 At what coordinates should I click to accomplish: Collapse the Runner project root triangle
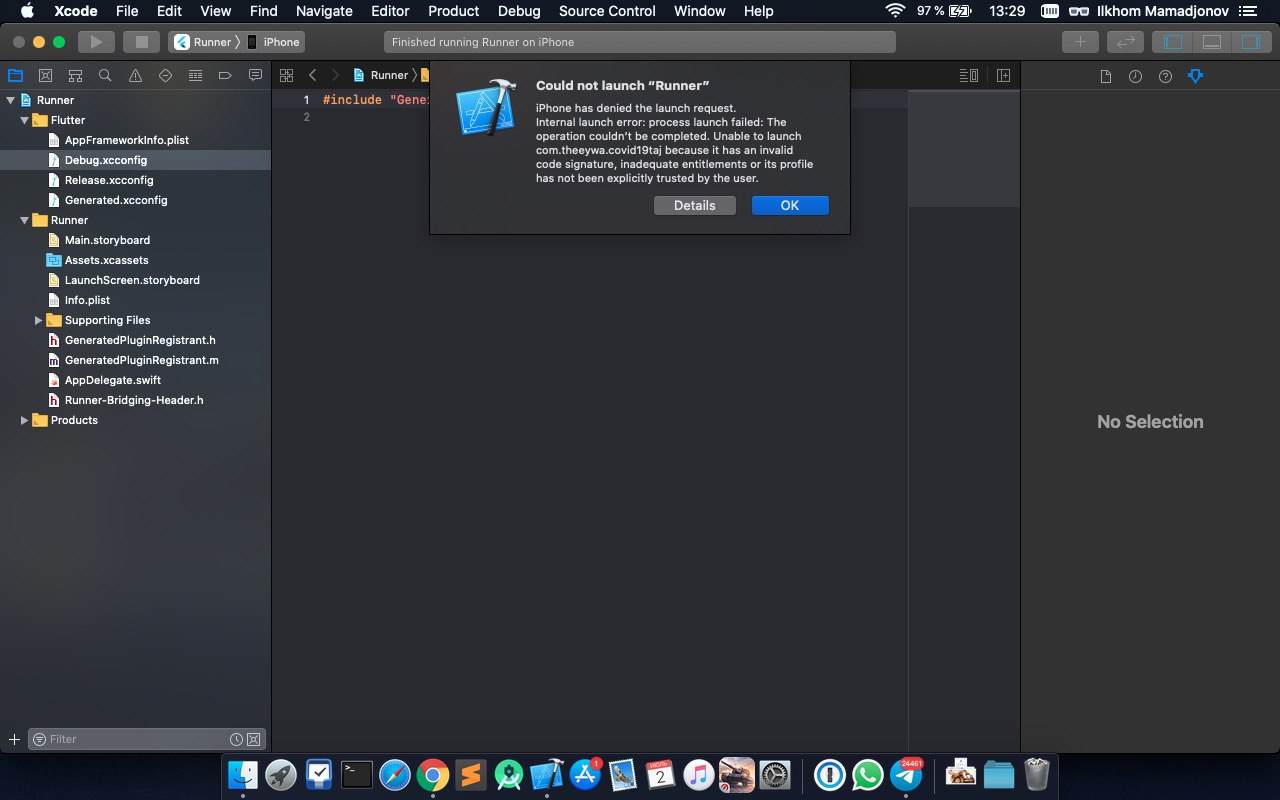tap(10, 100)
